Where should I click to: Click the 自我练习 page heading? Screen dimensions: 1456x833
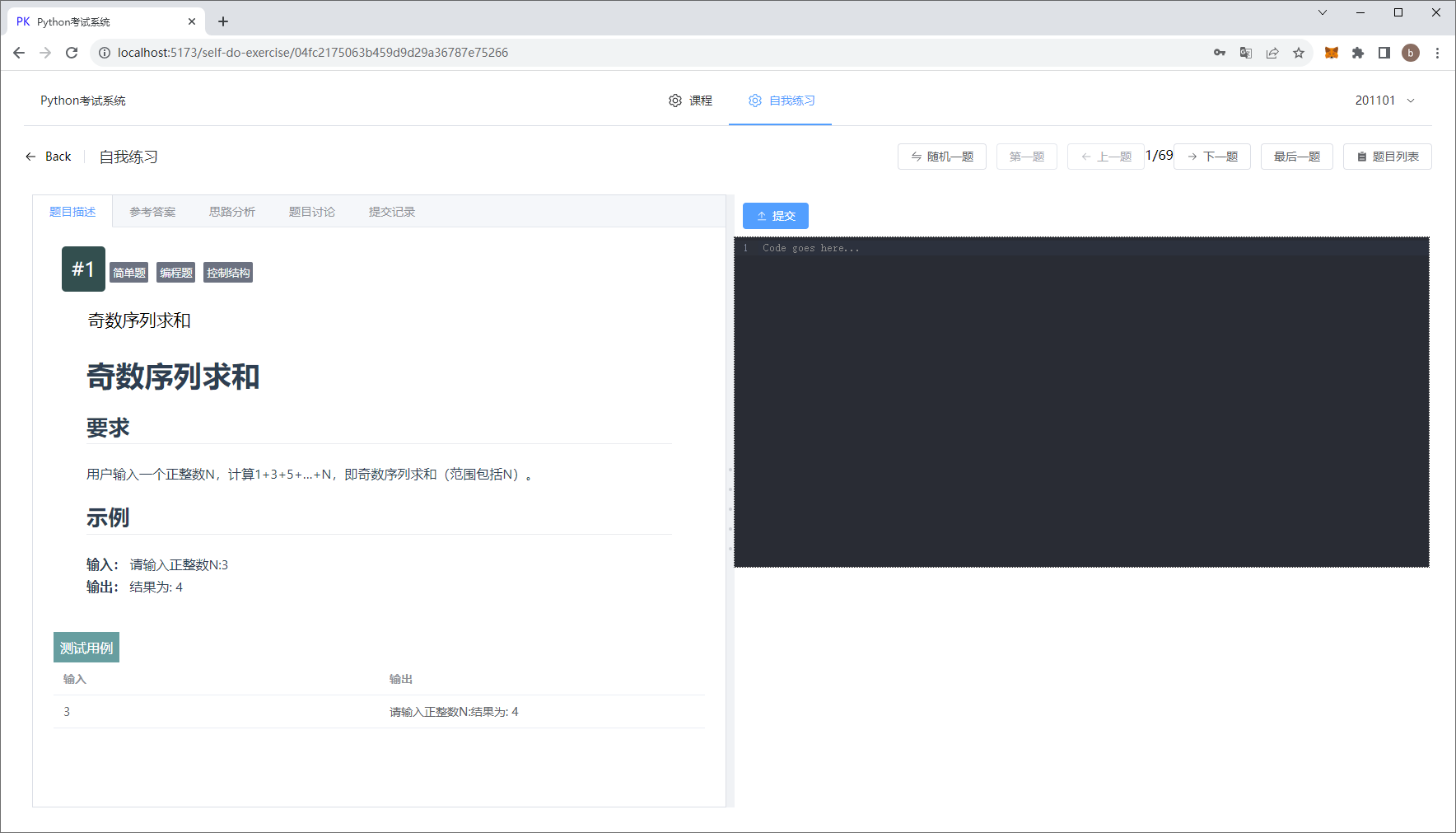tap(128, 157)
